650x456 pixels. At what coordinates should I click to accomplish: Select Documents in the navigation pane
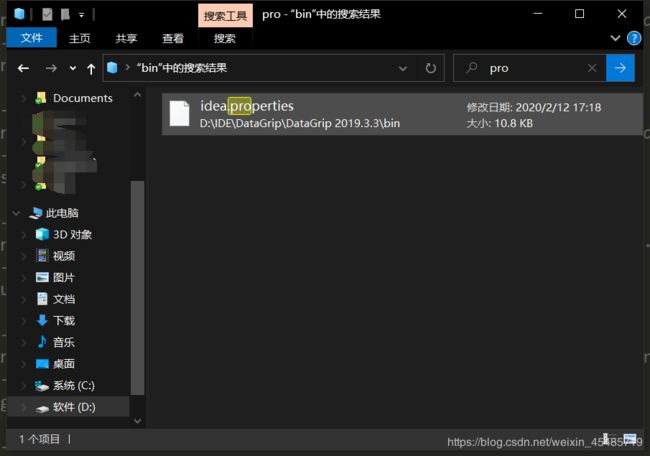82,98
